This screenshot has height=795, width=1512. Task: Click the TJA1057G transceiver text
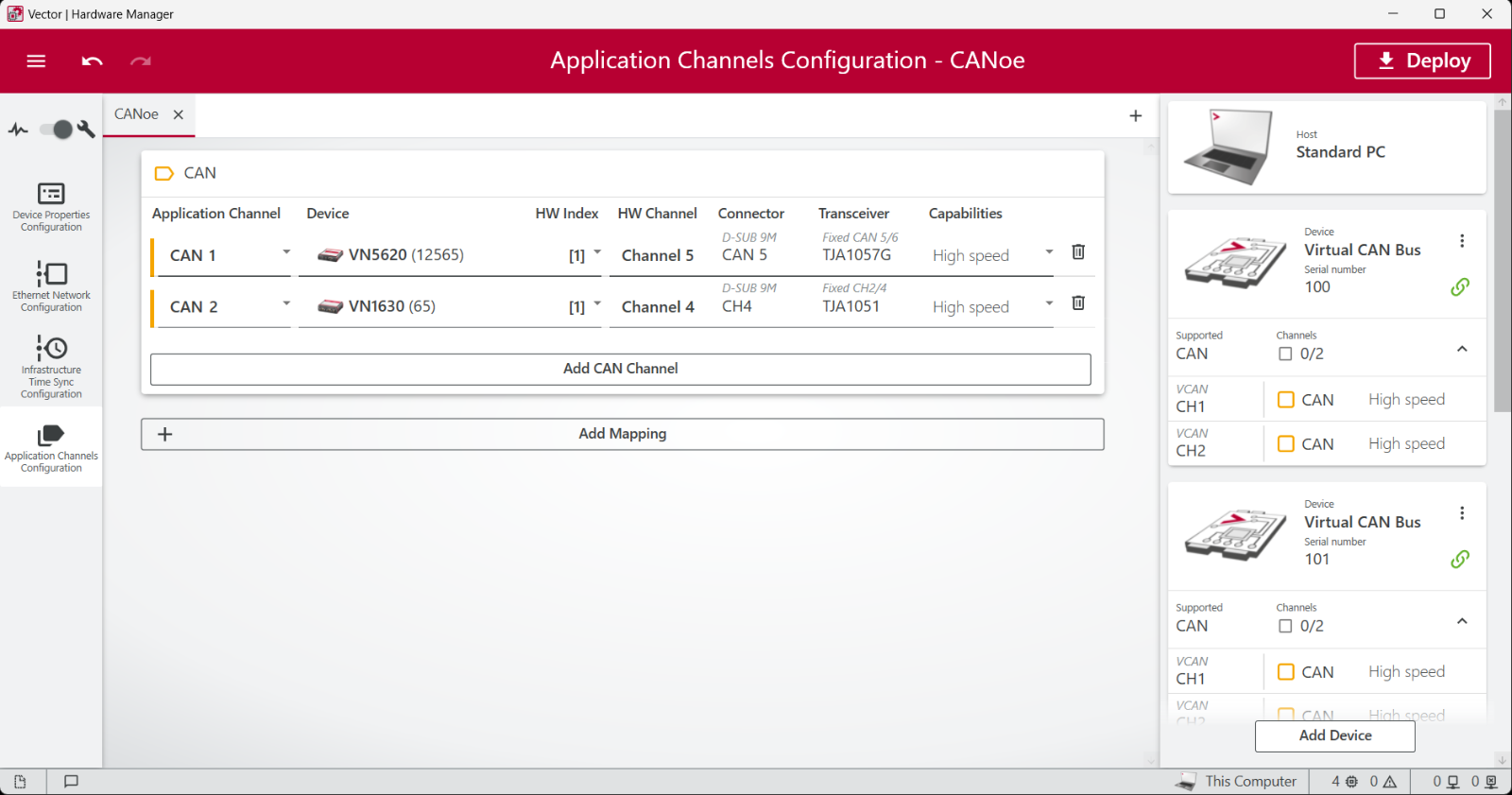tap(856, 255)
